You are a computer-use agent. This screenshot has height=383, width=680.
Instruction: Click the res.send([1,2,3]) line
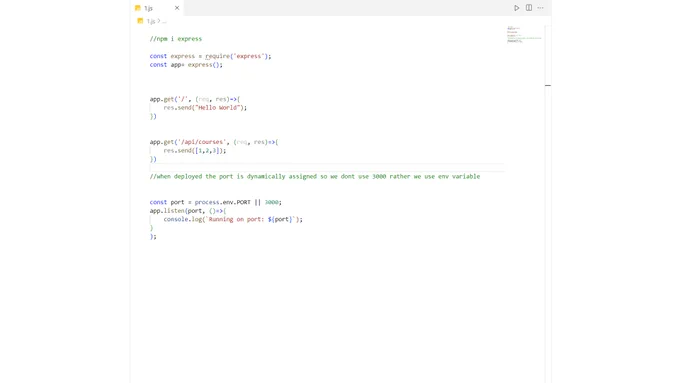[x=195, y=151]
